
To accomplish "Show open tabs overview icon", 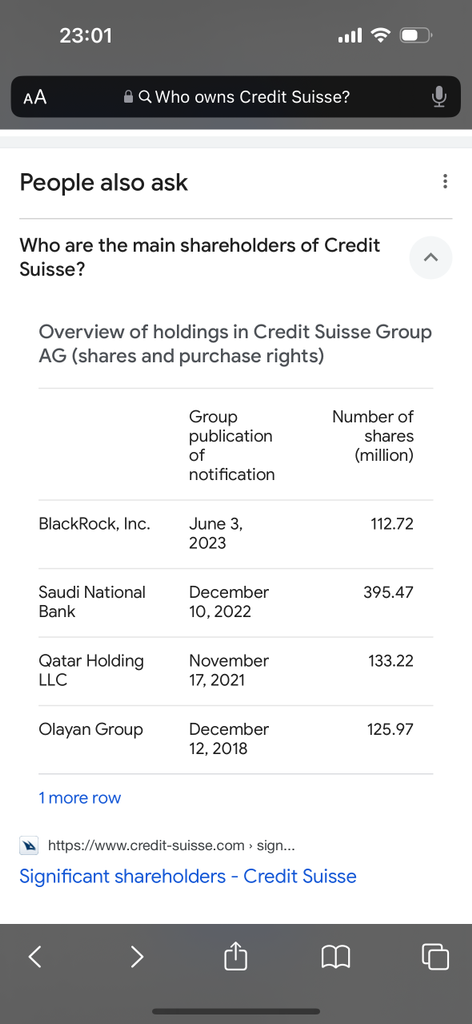I will (x=435, y=957).
